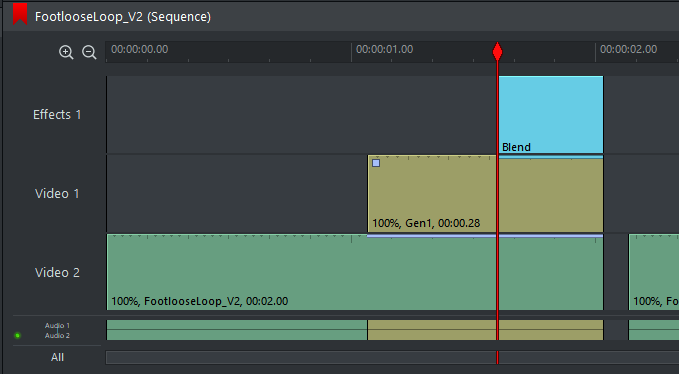Click the Audio 1 track label
Screen dimensions: 679x374
(57, 326)
